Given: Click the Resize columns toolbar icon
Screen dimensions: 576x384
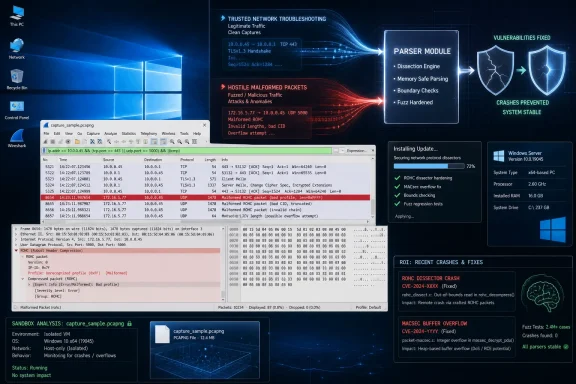Looking at the screenshot, I should point(194,141).
